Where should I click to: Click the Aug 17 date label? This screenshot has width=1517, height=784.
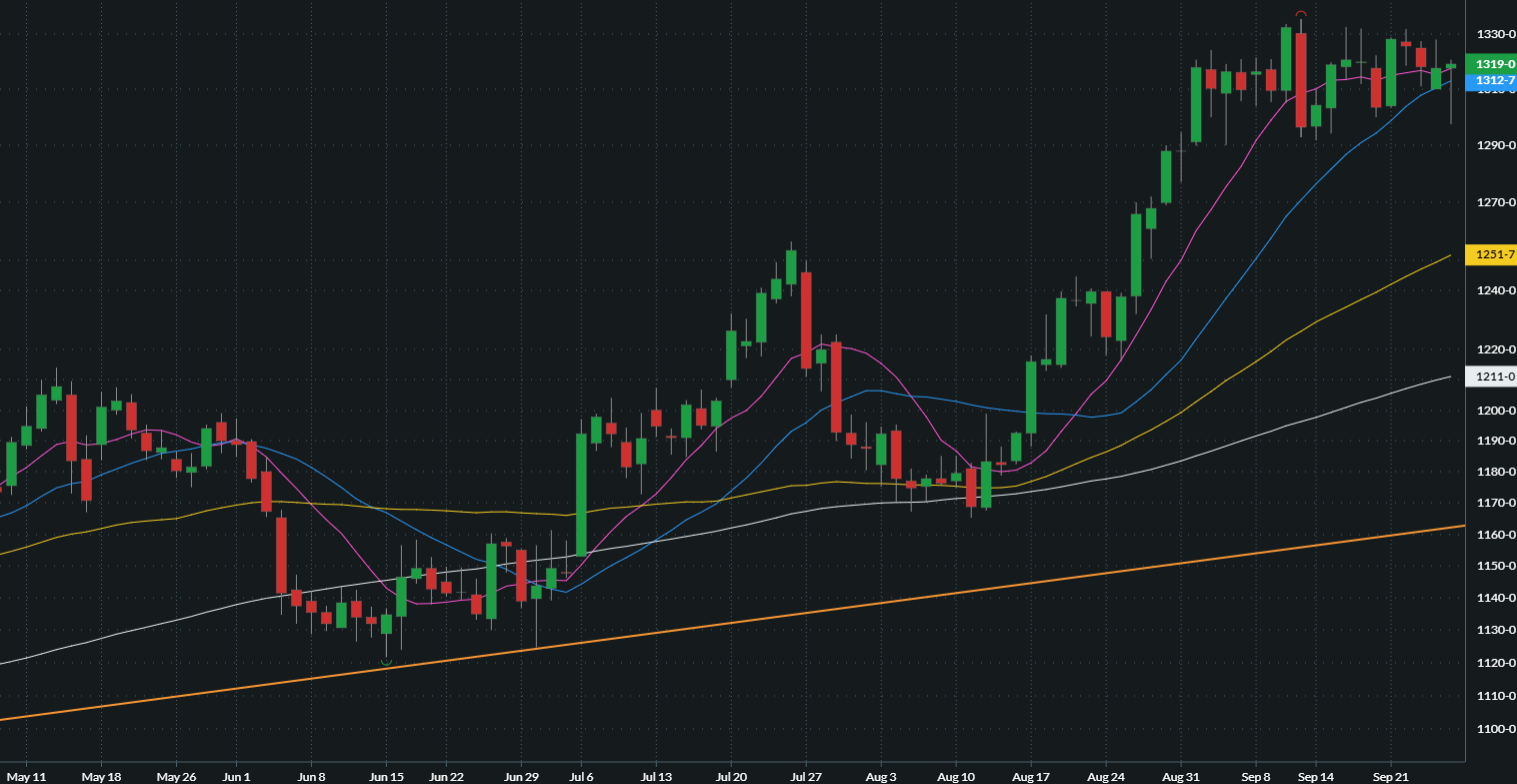click(x=1031, y=776)
